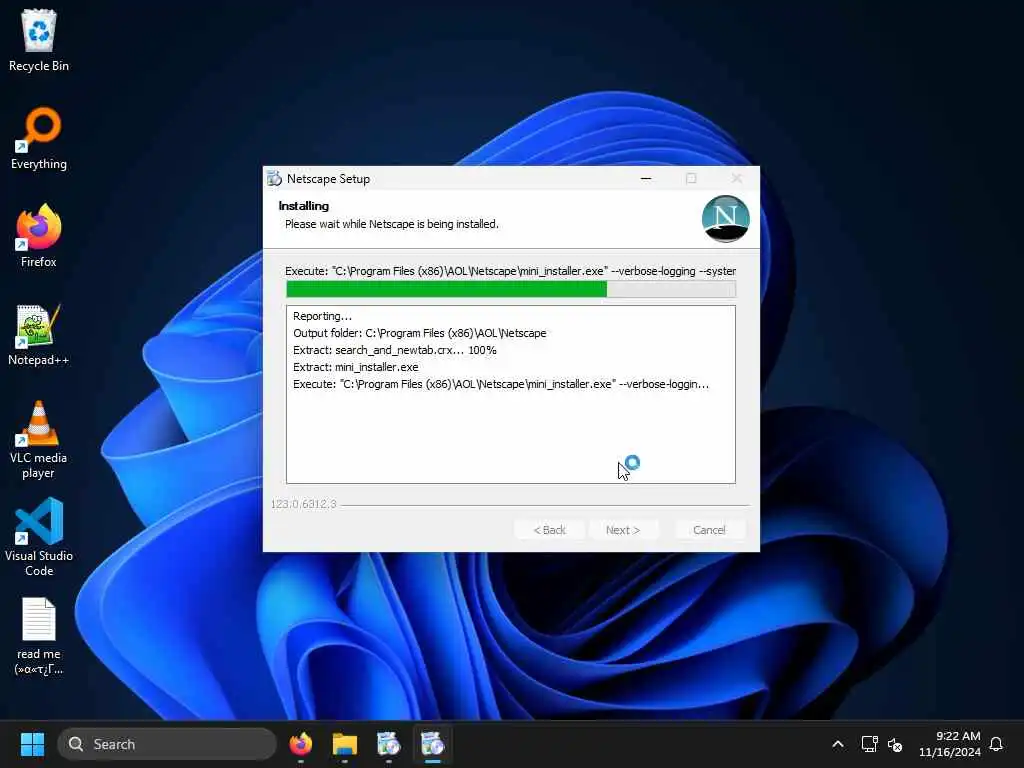Switch to the active Netscape Setup taskbar icon
This screenshot has height=768, width=1024.
coord(432,744)
